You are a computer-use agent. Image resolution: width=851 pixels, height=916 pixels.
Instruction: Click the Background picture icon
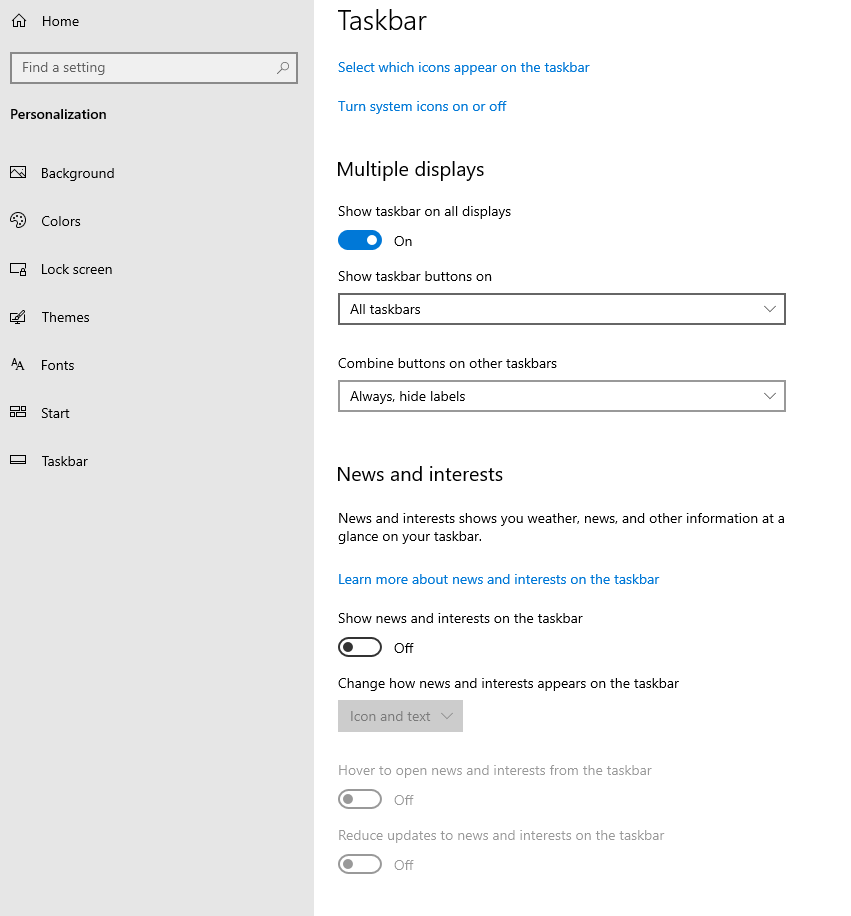18,172
